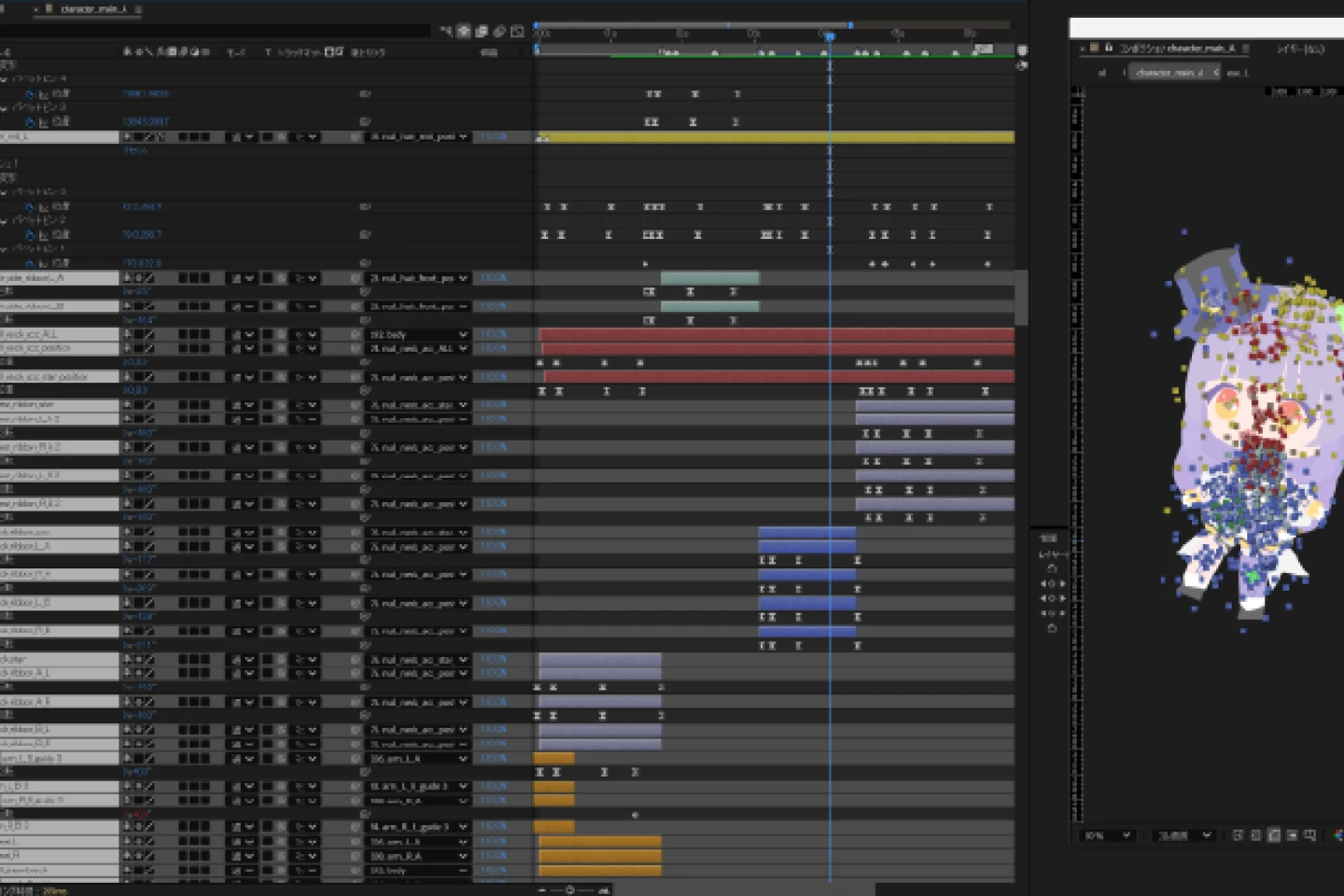Click the Fast Previews icon in viewer
The width and height of the screenshot is (1344, 896).
(x=1239, y=835)
